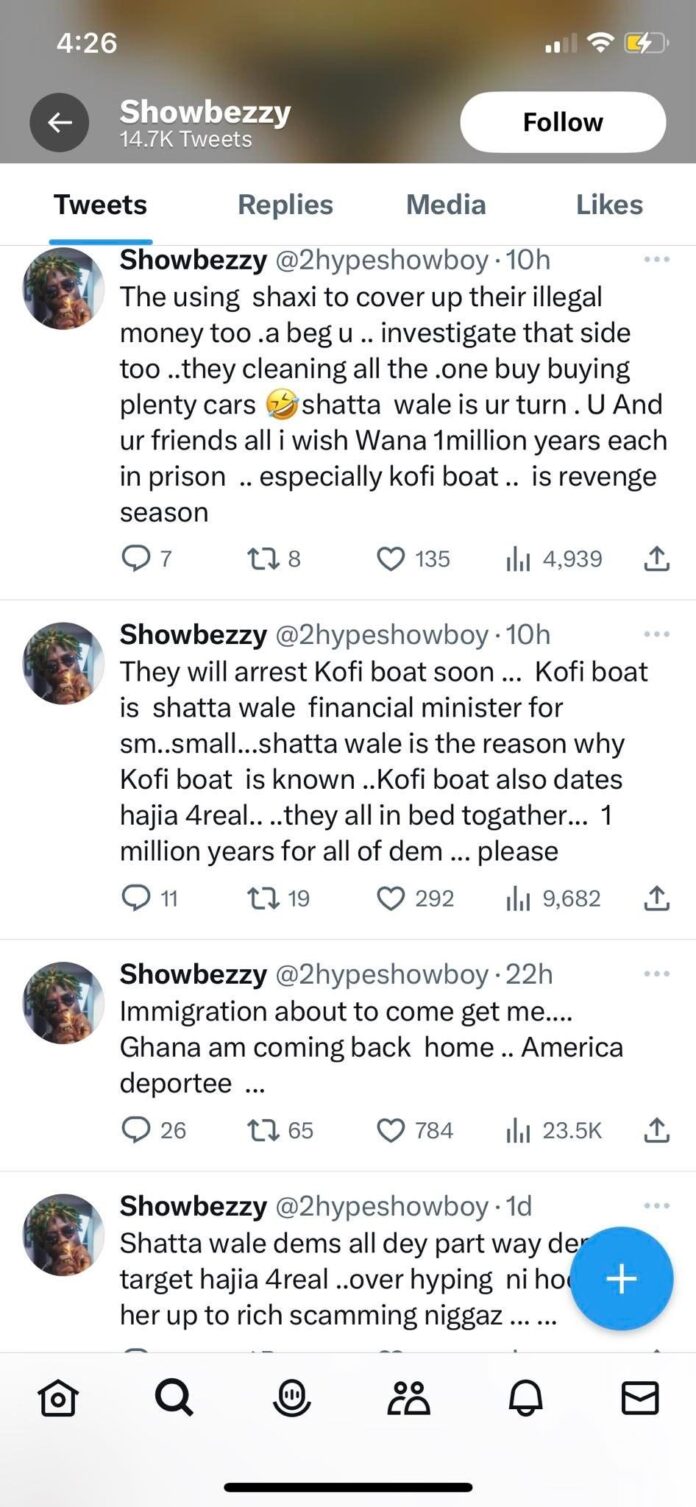696x1507 pixels.
Task: Open the three-dot menu on the Shatta wale tweet
Action: (x=657, y=1206)
